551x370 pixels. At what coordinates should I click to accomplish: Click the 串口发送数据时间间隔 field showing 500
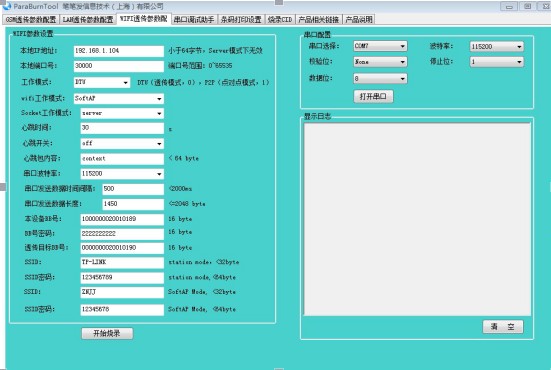[x=133, y=189]
